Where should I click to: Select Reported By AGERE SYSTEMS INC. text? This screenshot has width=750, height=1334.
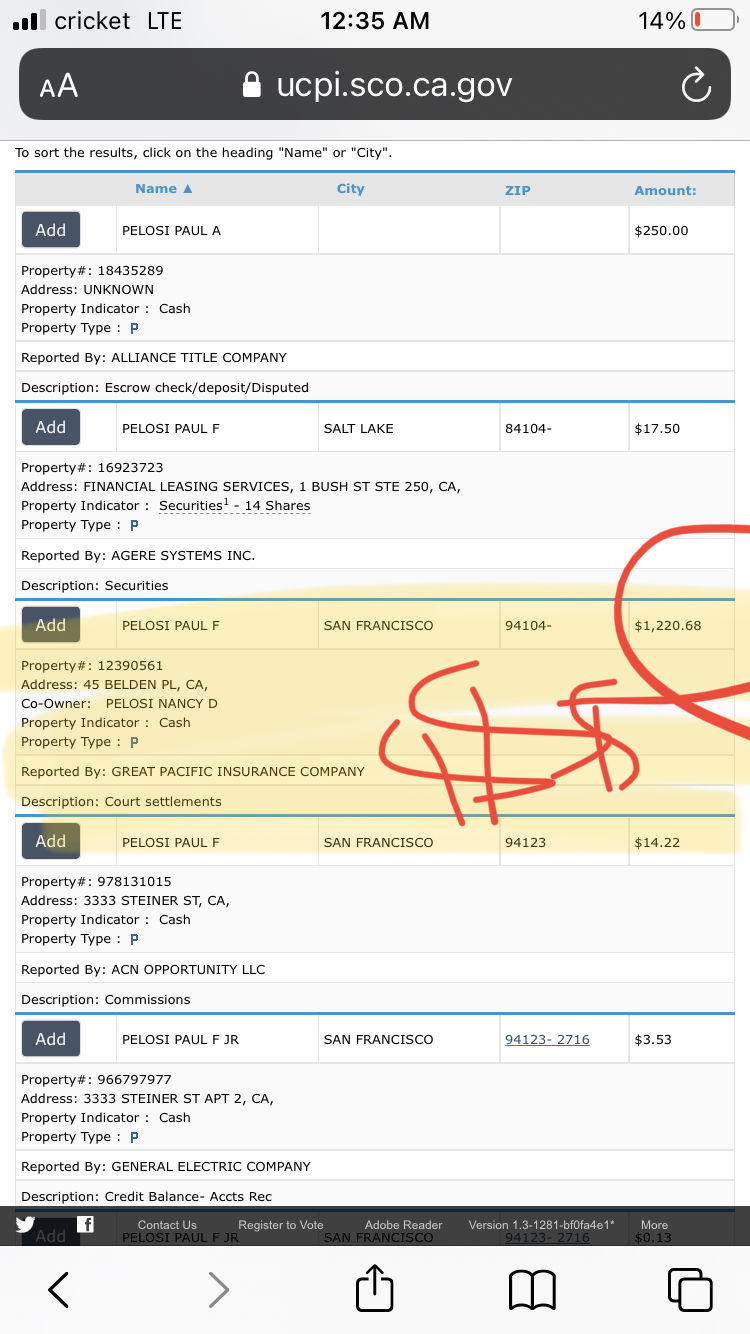[x=138, y=555]
